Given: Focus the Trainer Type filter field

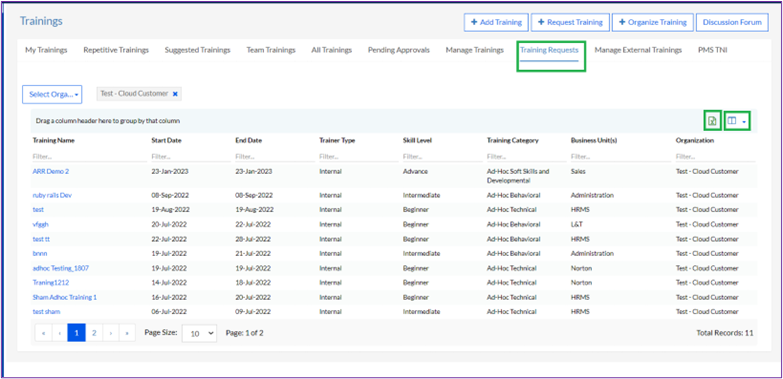Looking at the screenshot, I should click(359, 156).
